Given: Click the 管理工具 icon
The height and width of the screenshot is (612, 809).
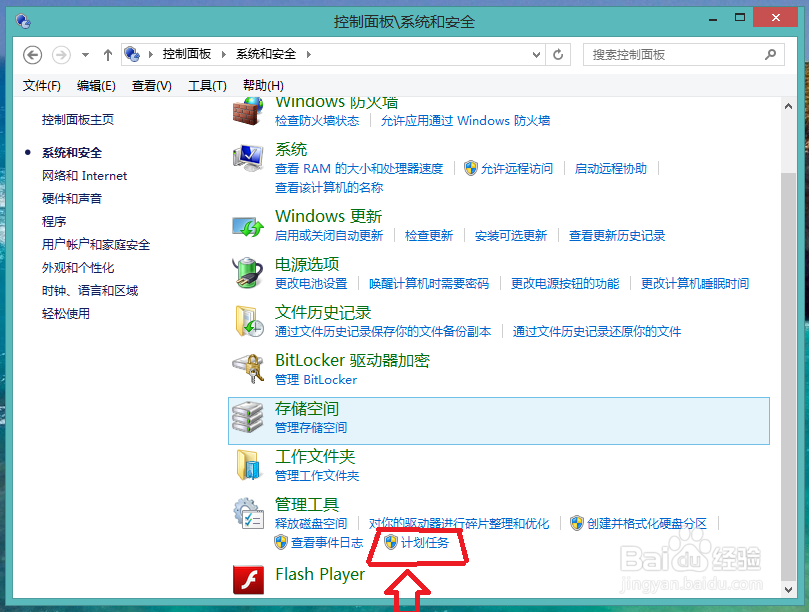Looking at the screenshot, I should point(249,514).
